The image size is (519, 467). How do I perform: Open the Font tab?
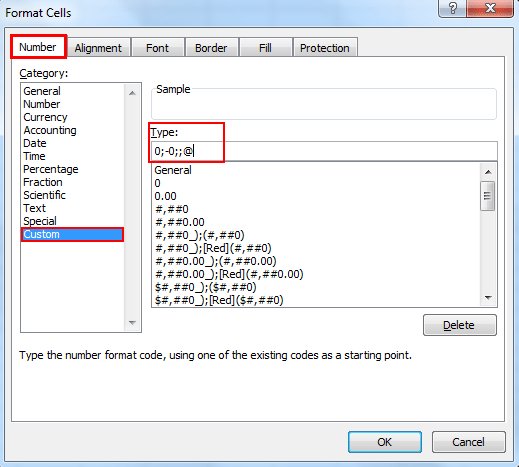[158, 48]
